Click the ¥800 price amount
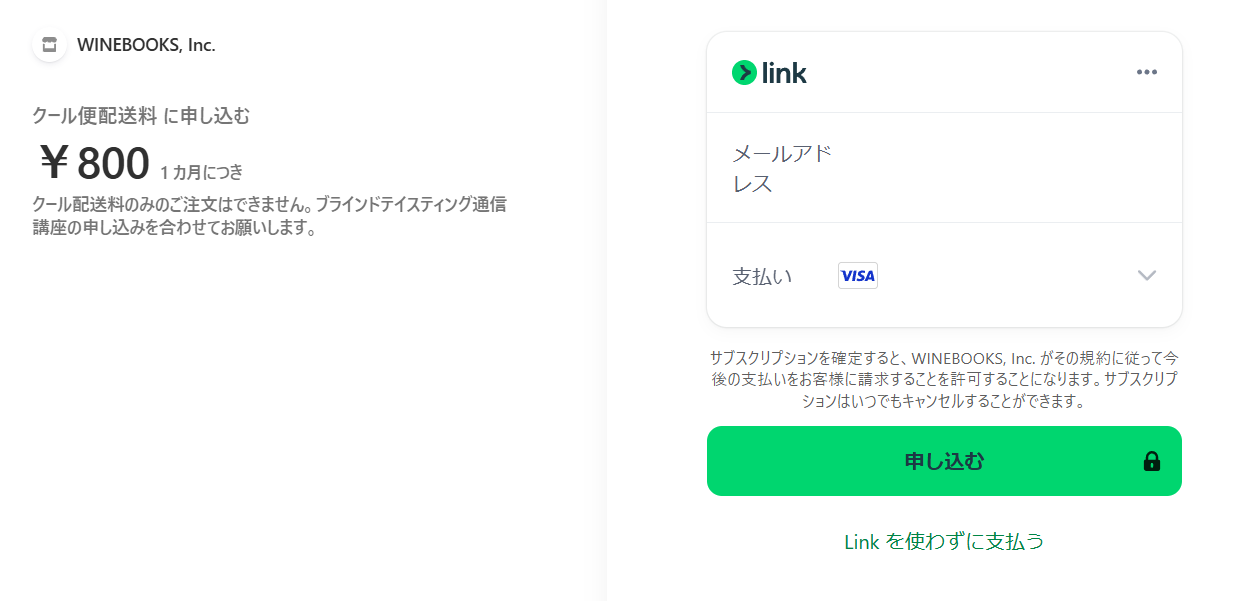 [x=94, y=163]
